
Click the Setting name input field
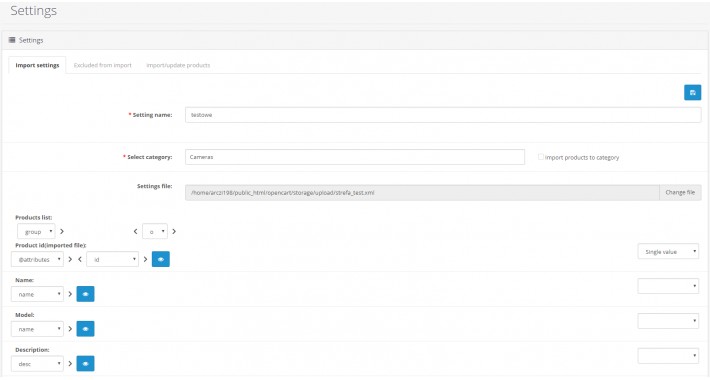point(443,115)
